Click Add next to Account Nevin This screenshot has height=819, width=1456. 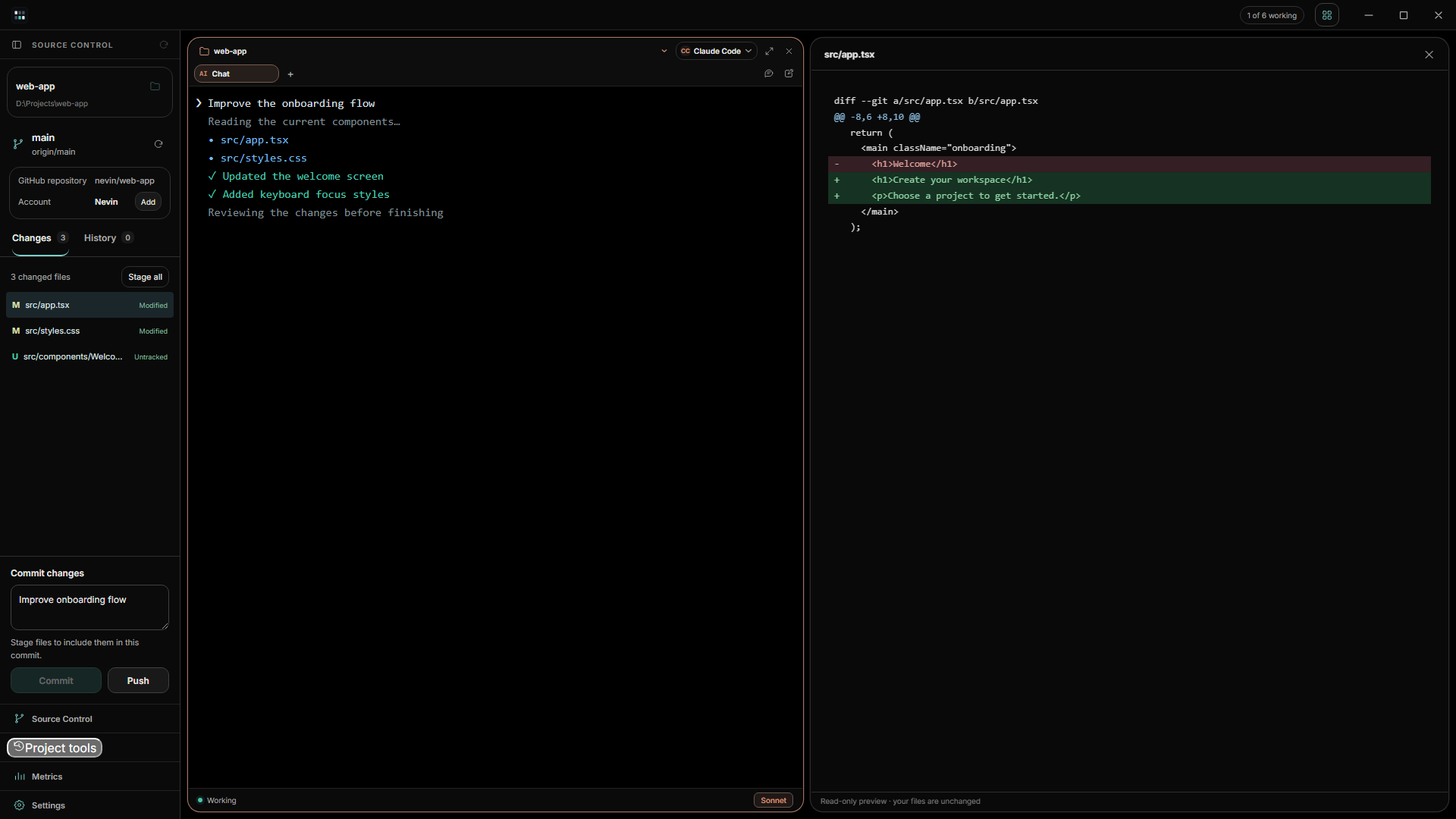pos(148,202)
